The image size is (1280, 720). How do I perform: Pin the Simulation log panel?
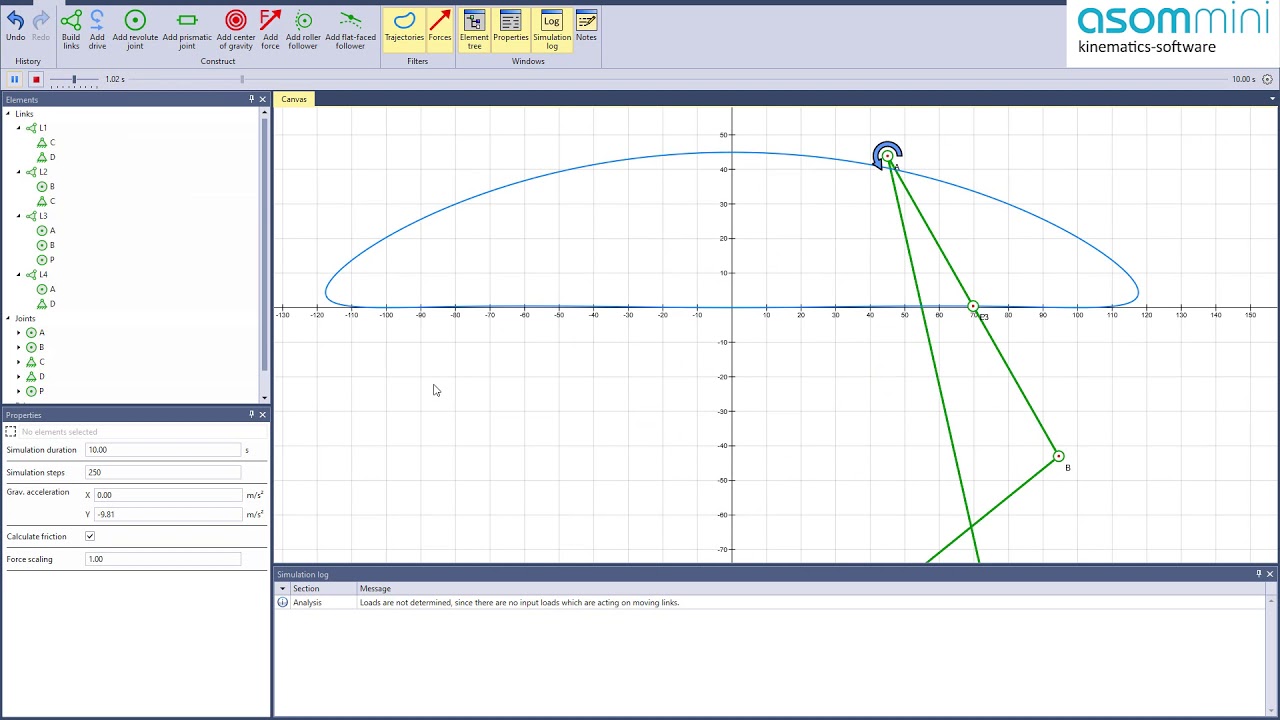pos(1258,574)
